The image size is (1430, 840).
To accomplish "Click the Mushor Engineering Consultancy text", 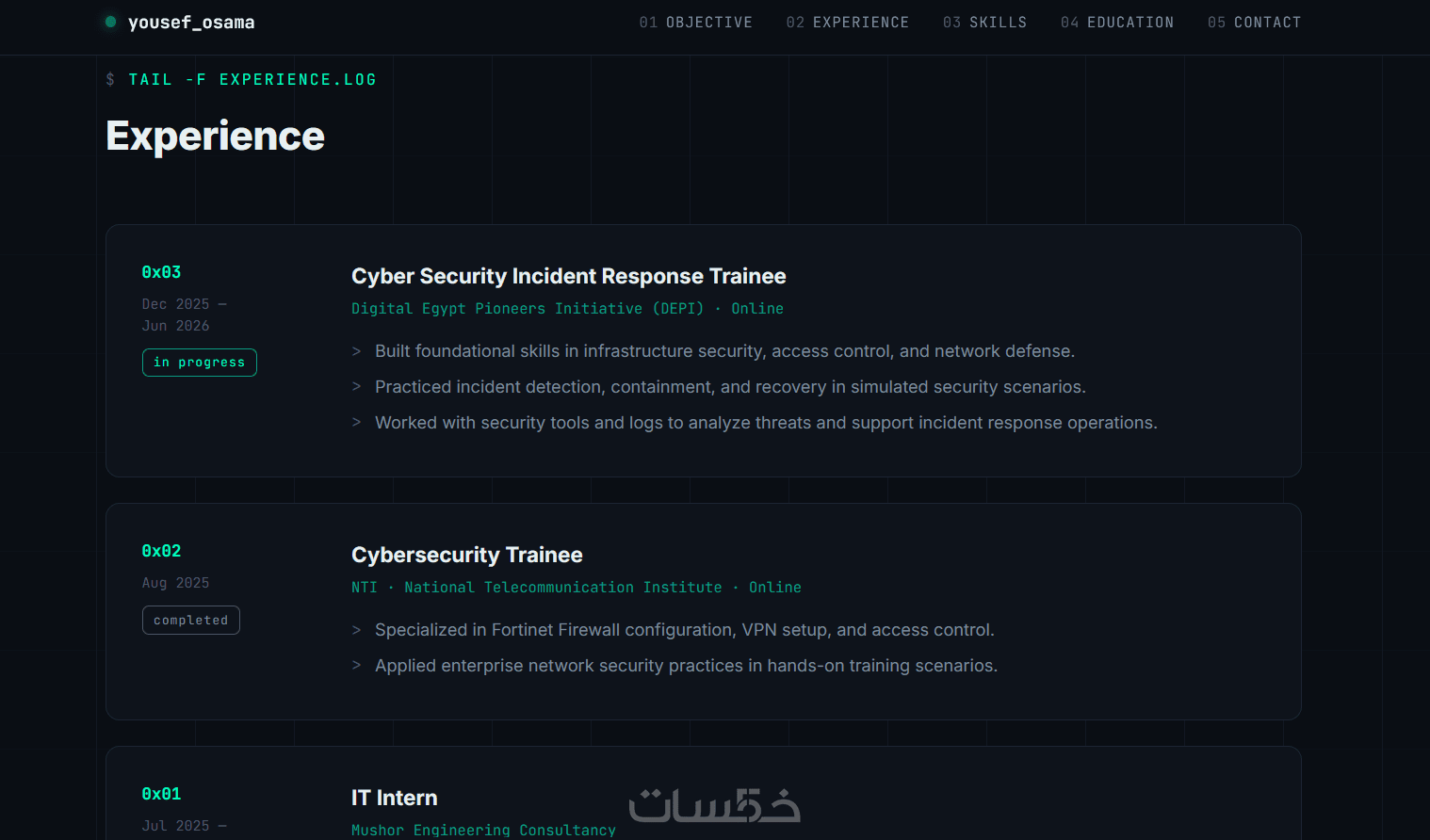I will [483, 830].
